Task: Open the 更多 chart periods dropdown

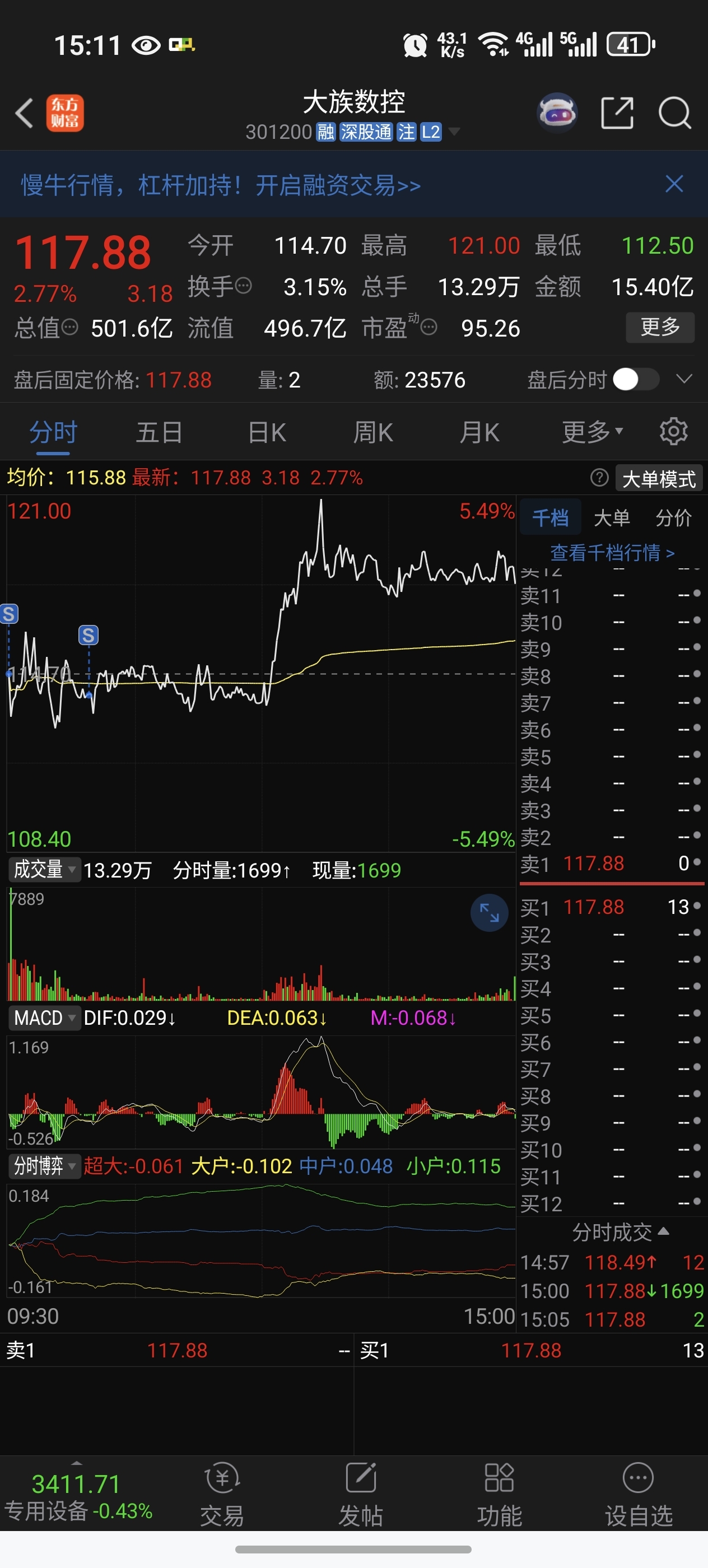Action: click(x=592, y=432)
